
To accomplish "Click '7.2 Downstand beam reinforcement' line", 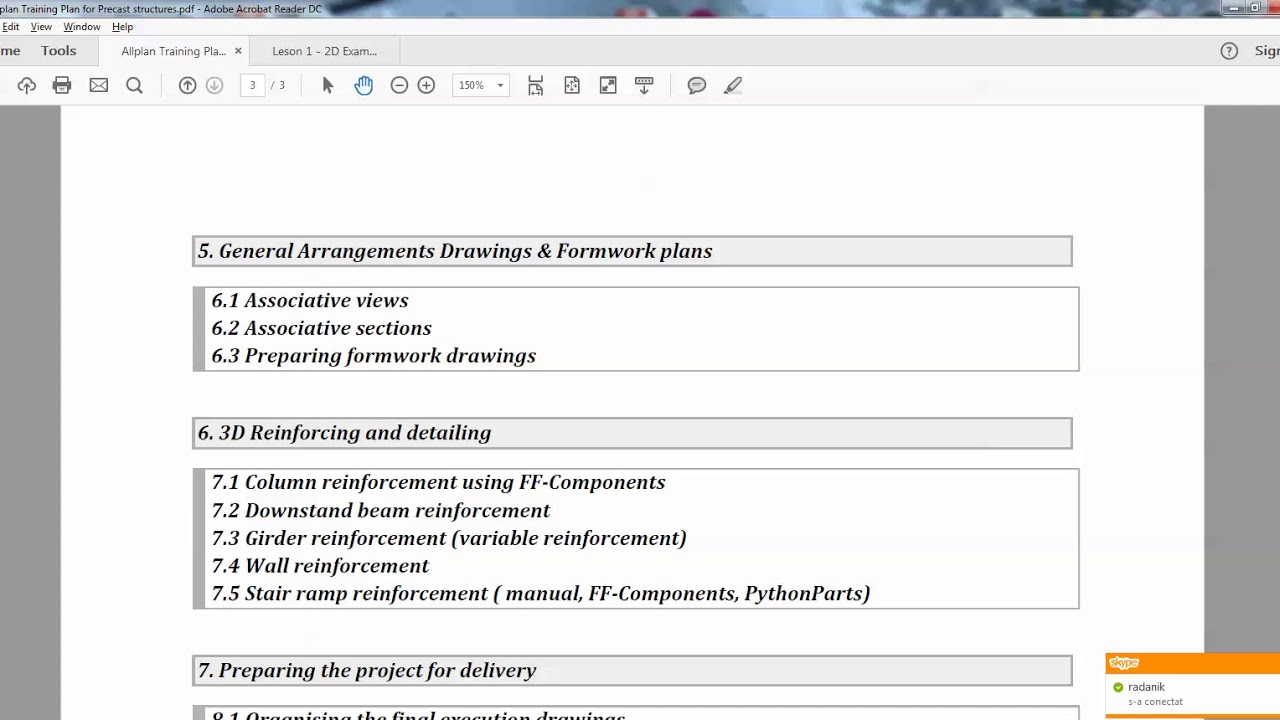I will click(x=381, y=510).
